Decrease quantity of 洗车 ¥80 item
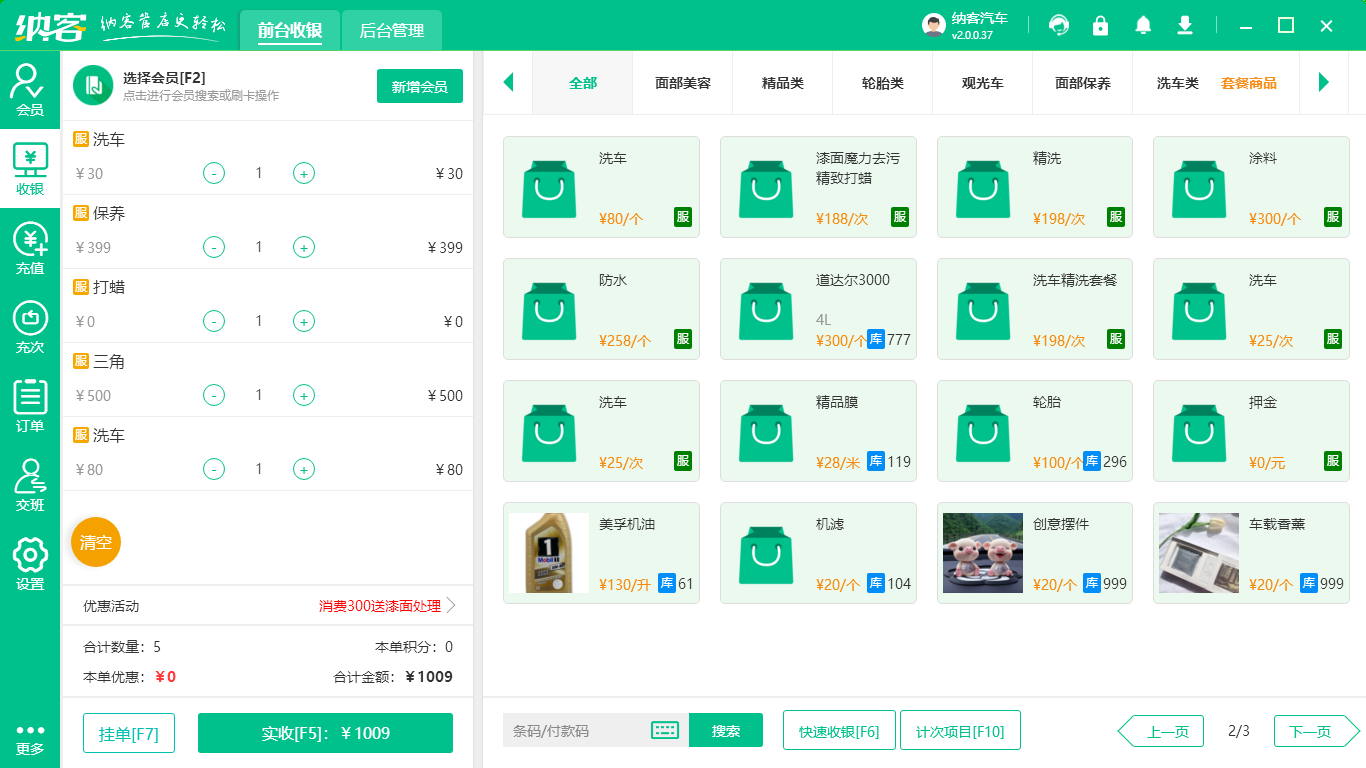 tap(214, 469)
